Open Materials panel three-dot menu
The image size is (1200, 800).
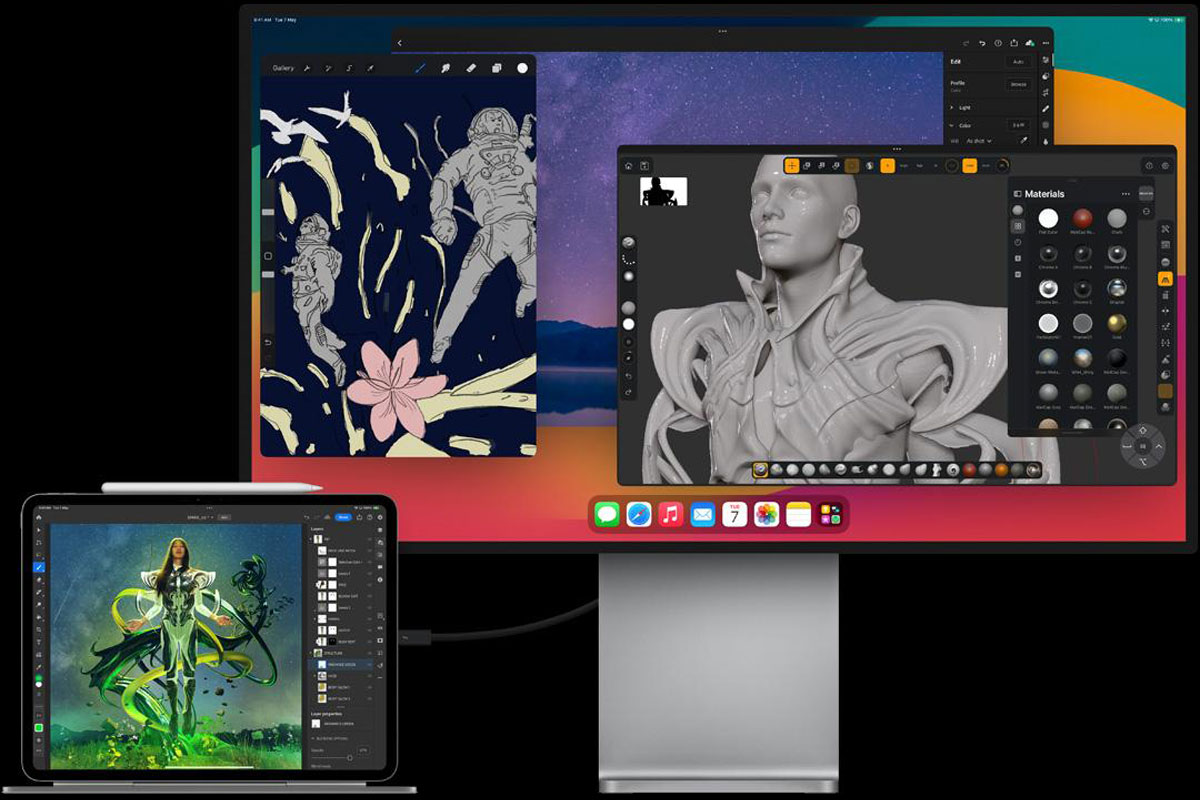tap(1126, 194)
